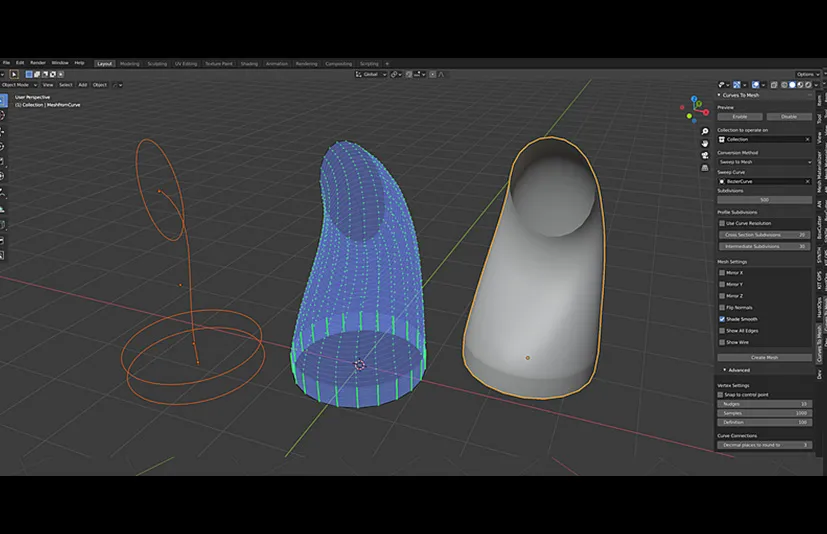Screen dimensions: 827x534
Task: Toggle show overlays icon in header
Action: pyautogui.click(x=756, y=84)
